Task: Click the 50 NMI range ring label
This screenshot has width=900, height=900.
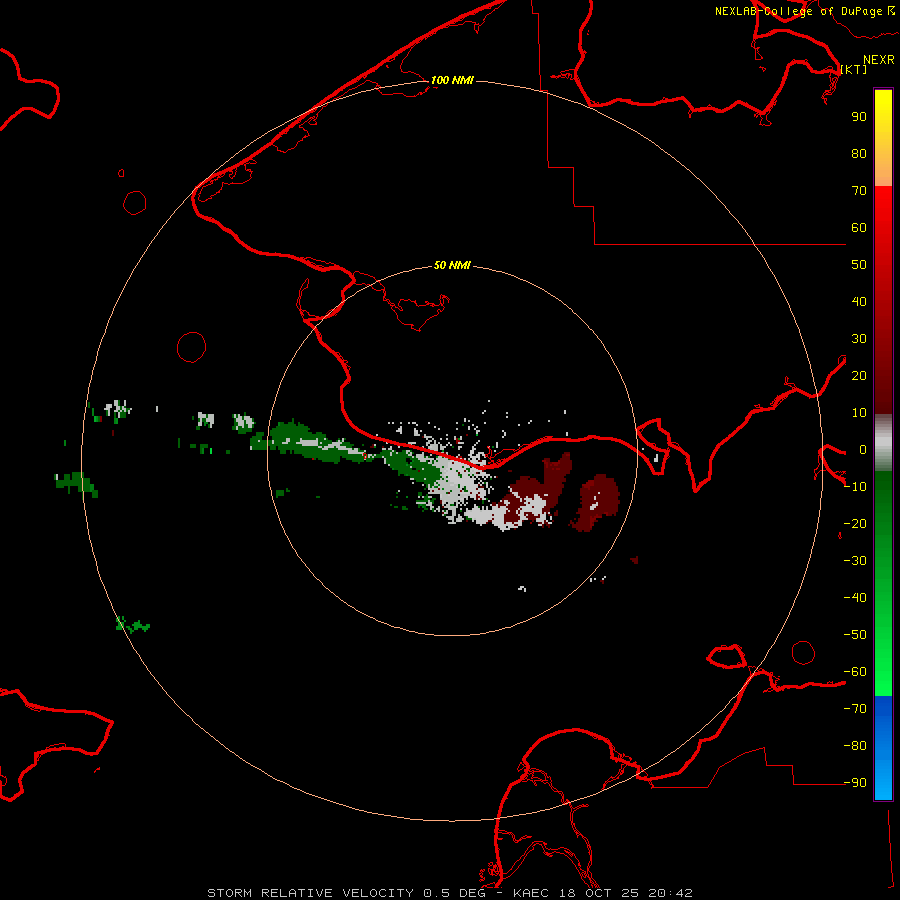Action: [x=452, y=265]
